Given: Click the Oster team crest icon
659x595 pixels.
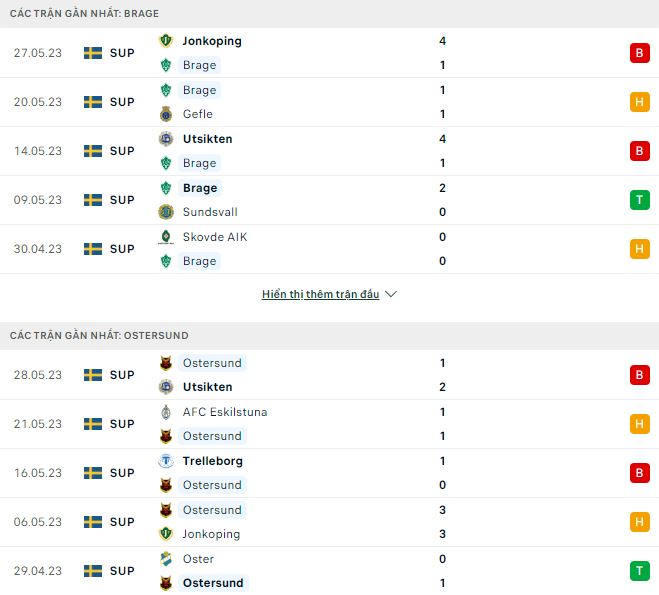Looking at the screenshot, I should tap(166, 559).
